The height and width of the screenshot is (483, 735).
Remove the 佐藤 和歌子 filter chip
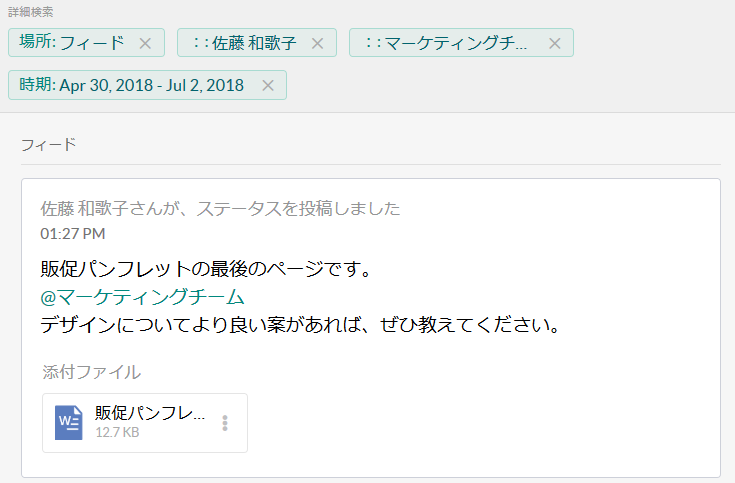[318, 43]
